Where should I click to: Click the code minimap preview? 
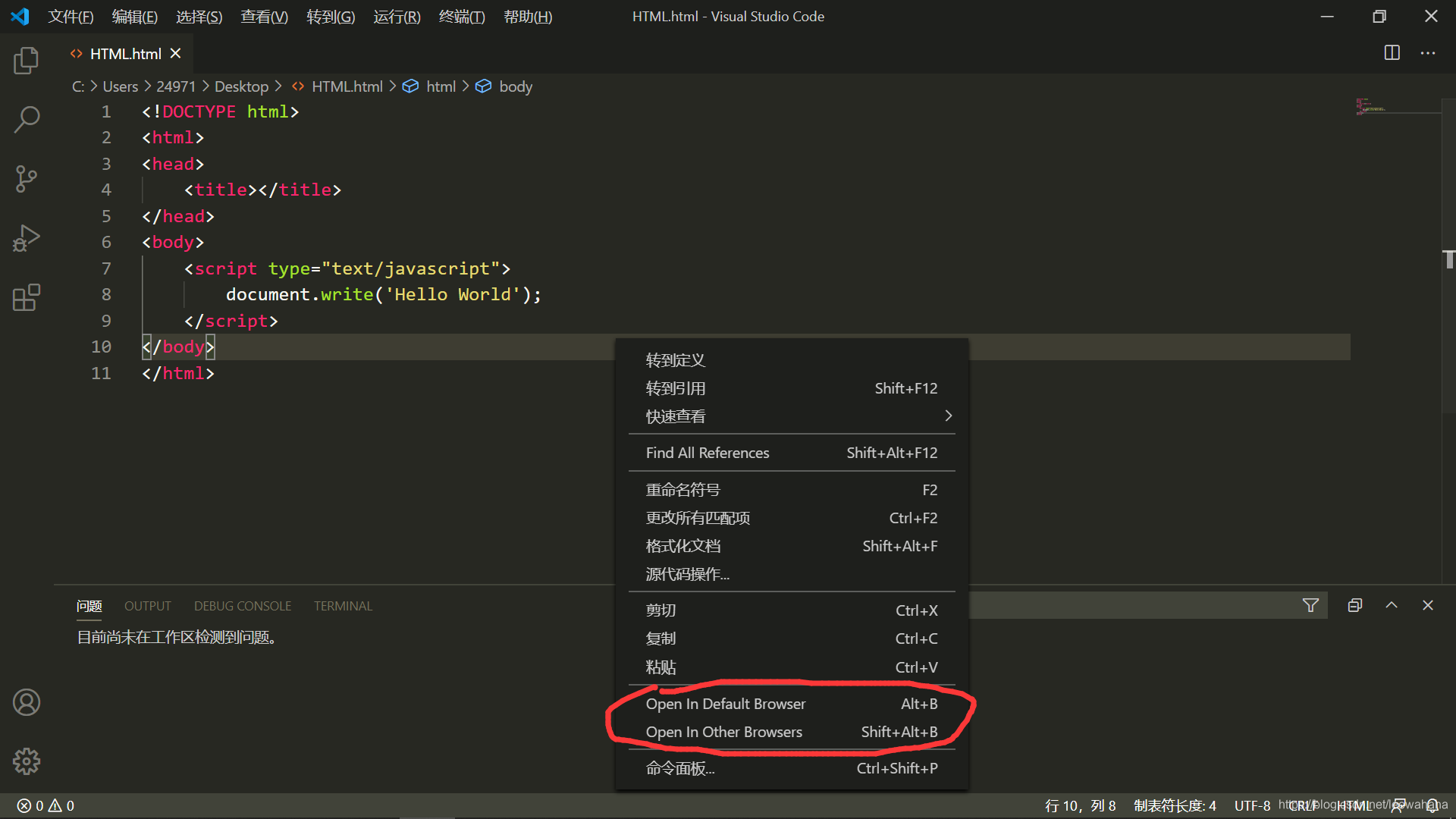pyautogui.click(x=1371, y=106)
